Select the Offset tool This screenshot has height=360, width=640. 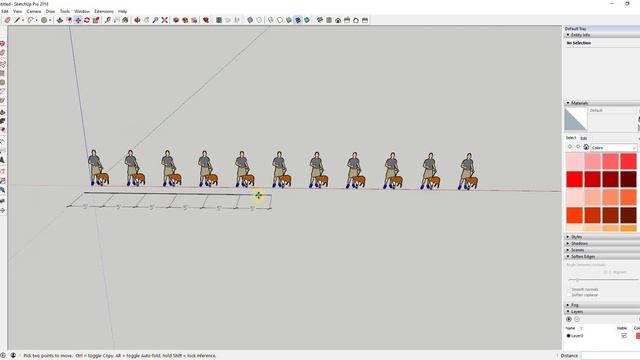click(69, 20)
